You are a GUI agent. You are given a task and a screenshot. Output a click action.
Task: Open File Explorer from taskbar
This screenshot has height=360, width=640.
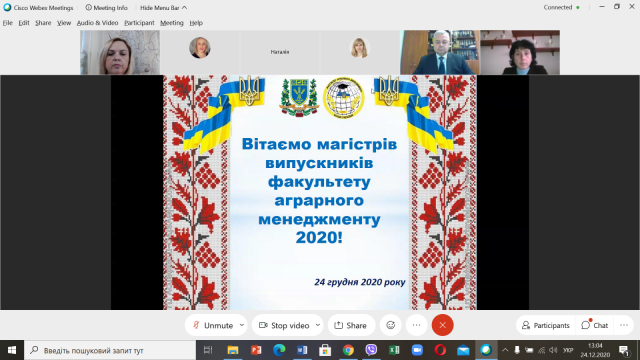coord(233,350)
